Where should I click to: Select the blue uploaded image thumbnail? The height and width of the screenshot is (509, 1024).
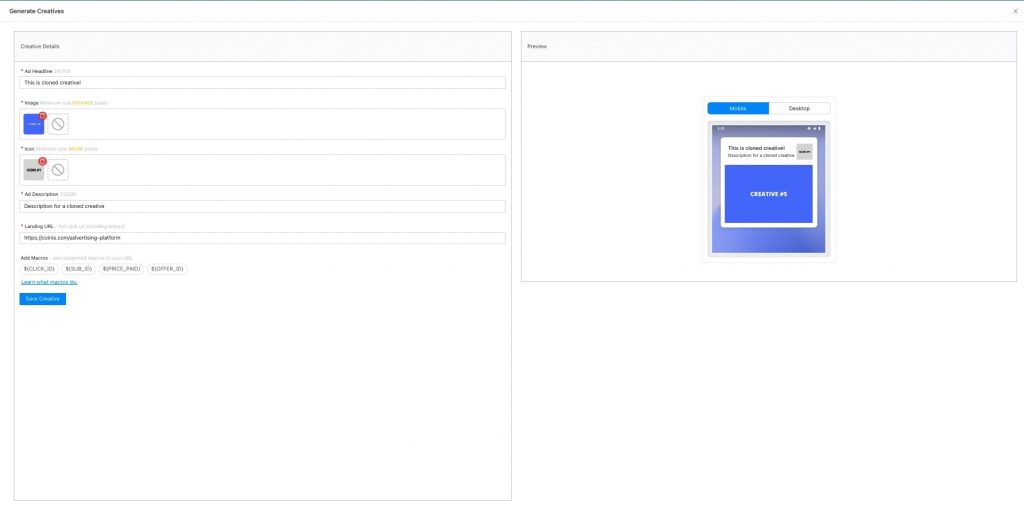coord(33,125)
